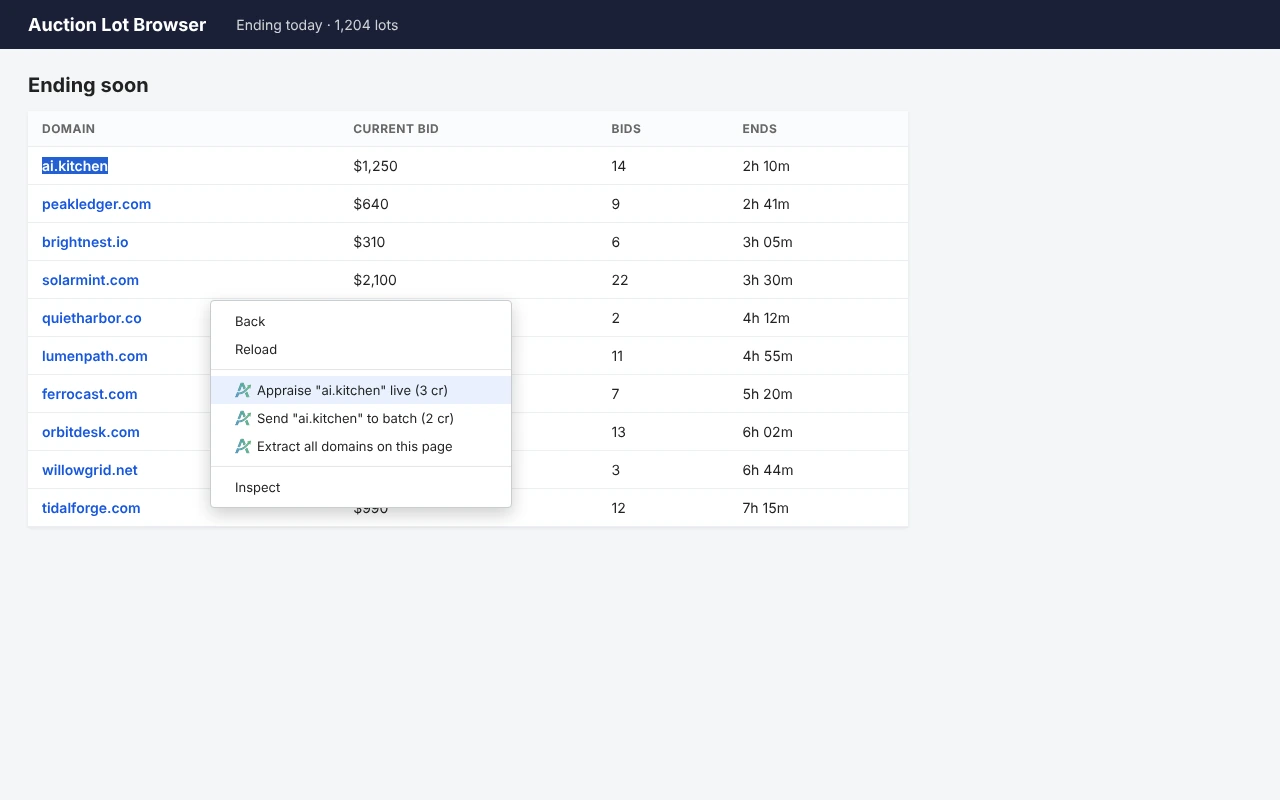The image size is (1280, 800).
Task: Select the willowgrid.net domain link
Action: click(x=90, y=470)
